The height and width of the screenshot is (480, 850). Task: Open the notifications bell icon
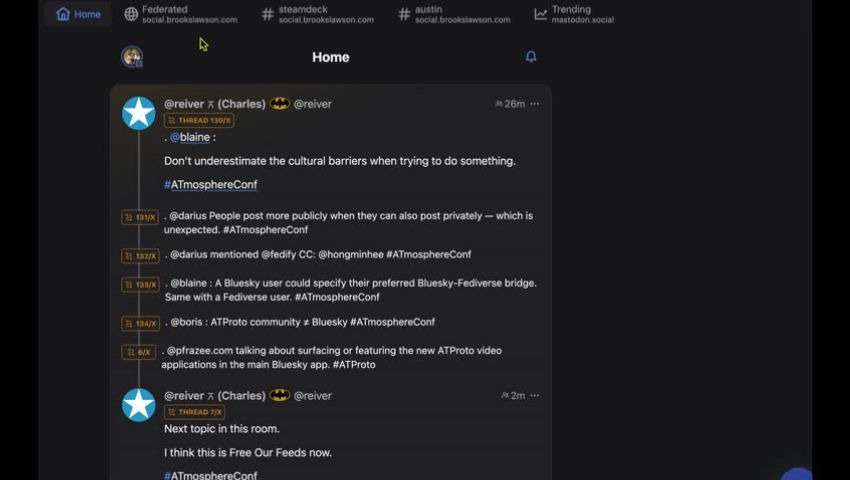tap(531, 56)
